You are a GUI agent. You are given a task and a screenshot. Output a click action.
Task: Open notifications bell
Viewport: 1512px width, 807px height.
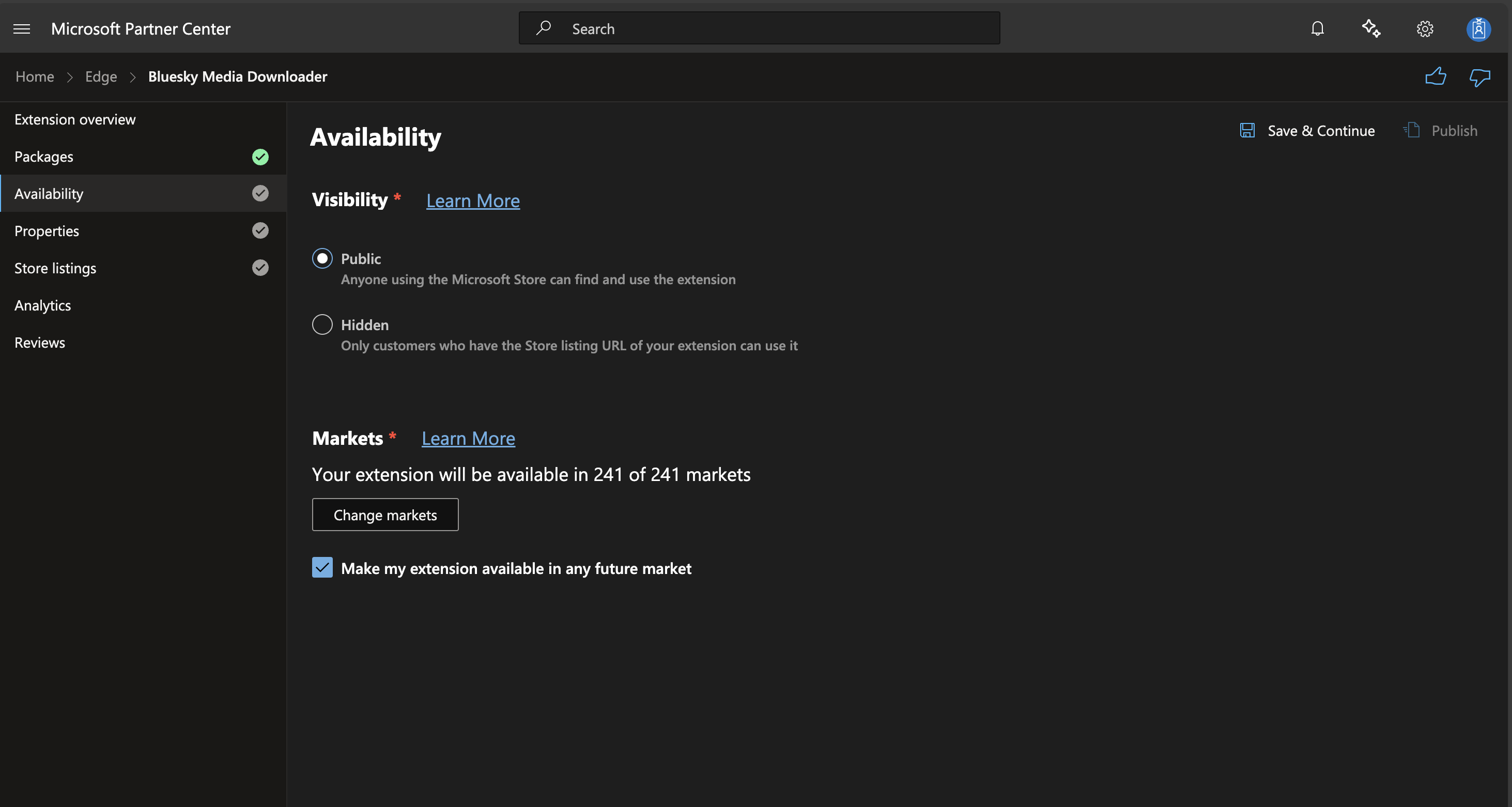pyautogui.click(x=1317, y=28)
